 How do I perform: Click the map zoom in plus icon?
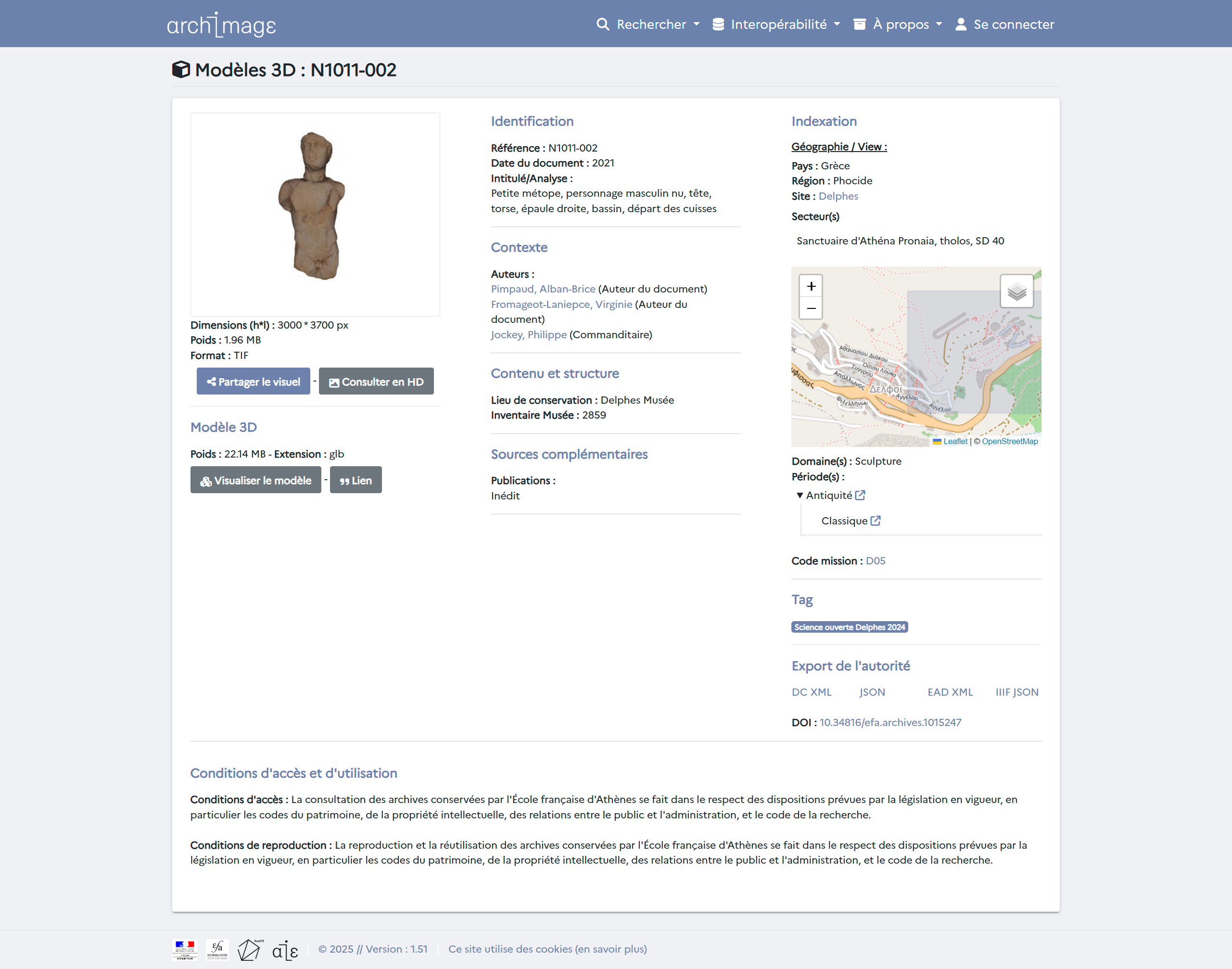[x=811, y=286]
